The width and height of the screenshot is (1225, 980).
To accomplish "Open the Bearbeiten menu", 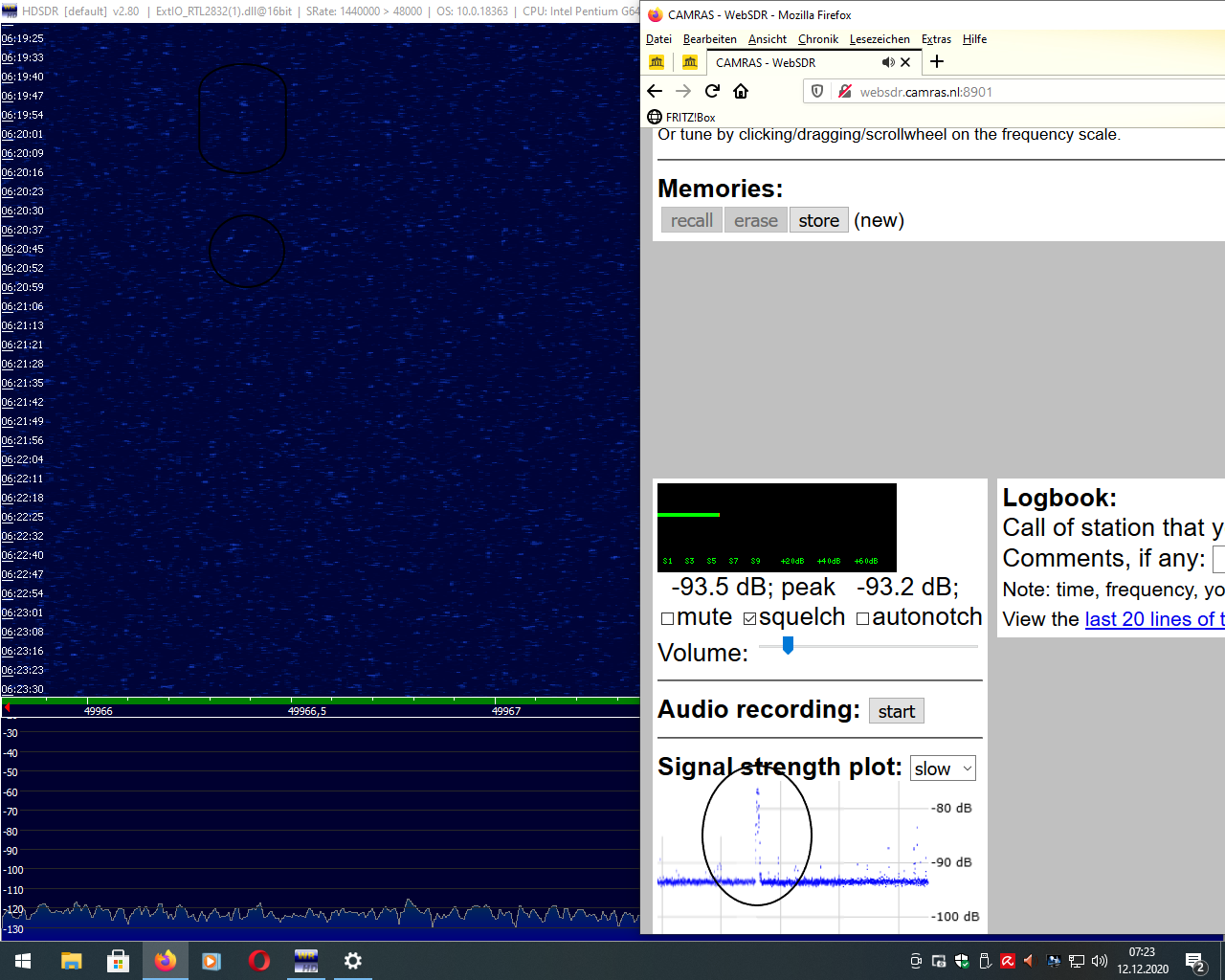I will [710, 39].
